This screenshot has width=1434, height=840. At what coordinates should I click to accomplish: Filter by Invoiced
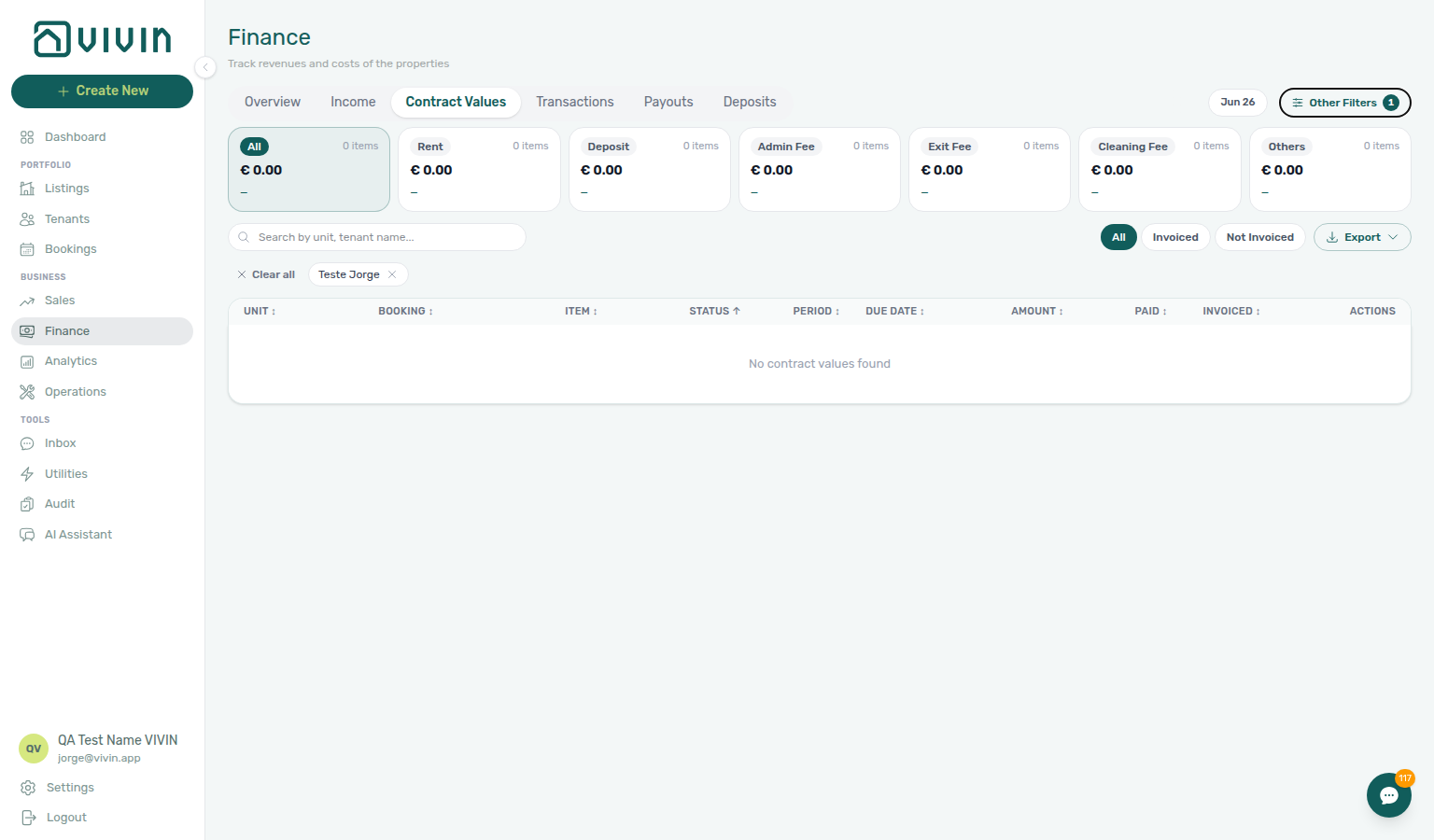[x=1175, y=237]
